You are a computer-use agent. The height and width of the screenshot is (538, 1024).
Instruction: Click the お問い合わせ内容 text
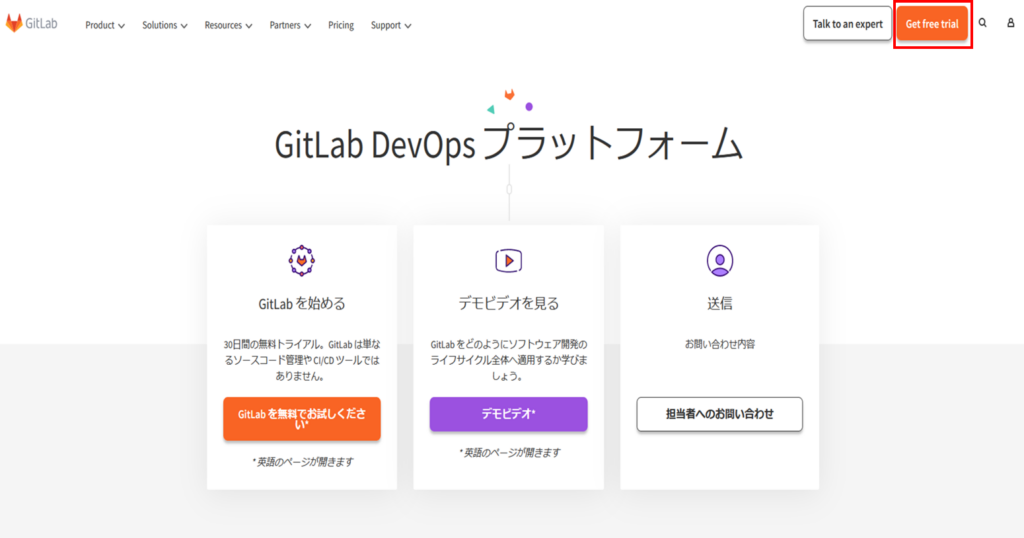click(720, 344)
